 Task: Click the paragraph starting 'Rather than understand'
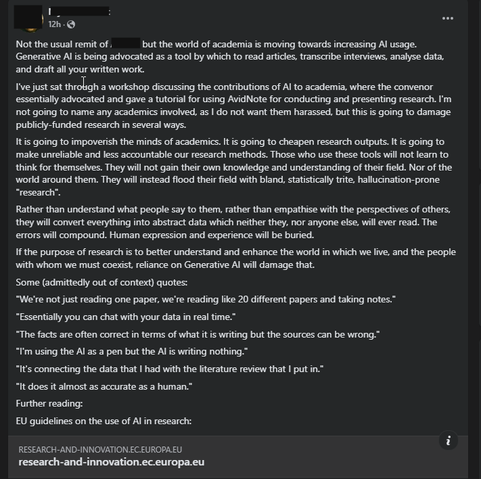(x=233, y=222)
